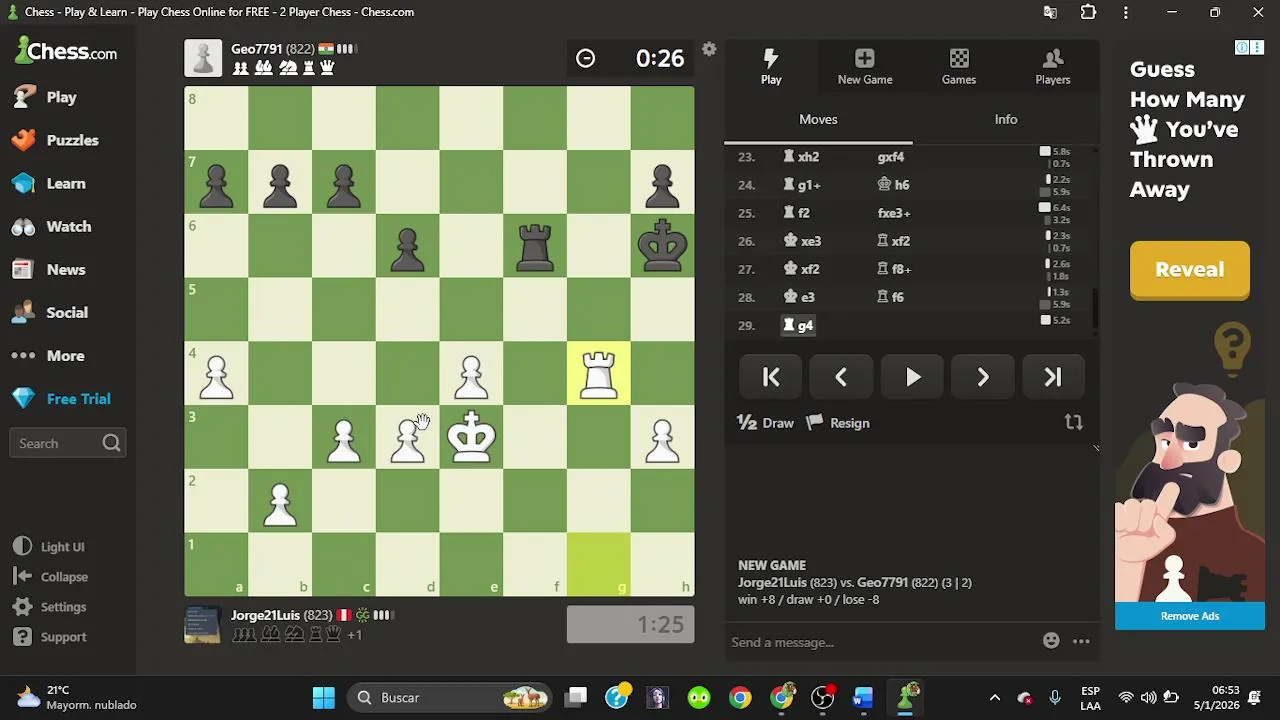Open the Games tab

point(958,66)
